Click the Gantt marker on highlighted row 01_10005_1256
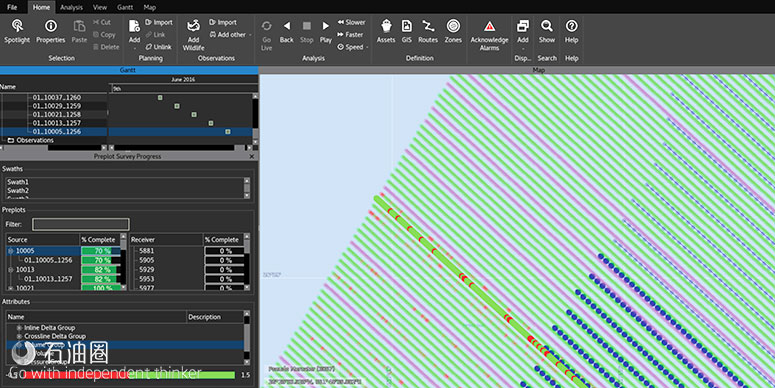The image size is (775, 388). tap(228, 132)
